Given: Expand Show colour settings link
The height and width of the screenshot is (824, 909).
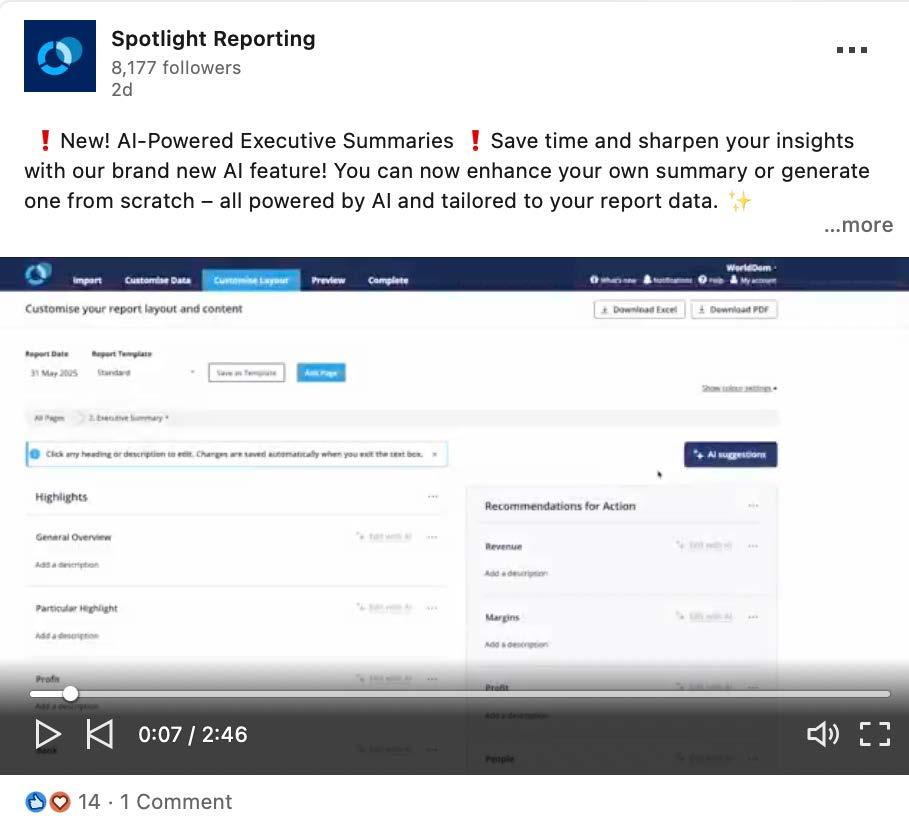Looking at the screenshot, I should 739,388.
